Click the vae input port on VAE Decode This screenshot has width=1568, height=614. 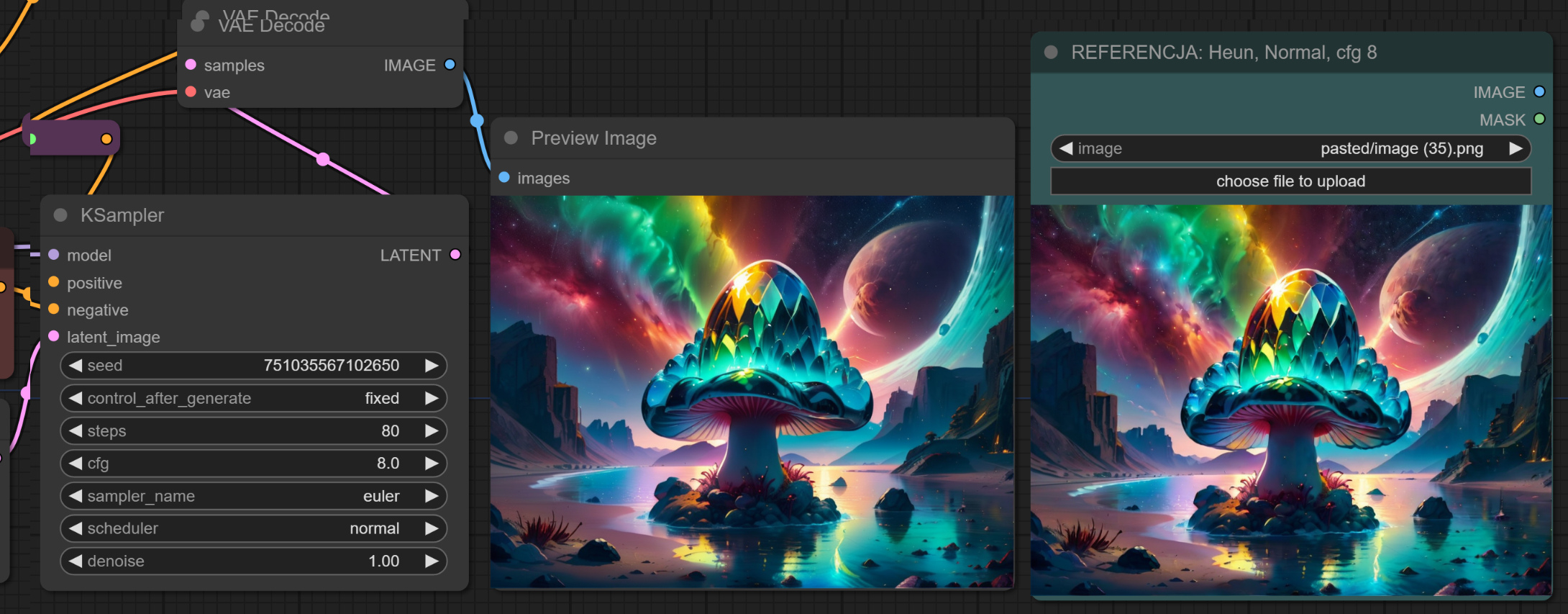coord(191,92)
